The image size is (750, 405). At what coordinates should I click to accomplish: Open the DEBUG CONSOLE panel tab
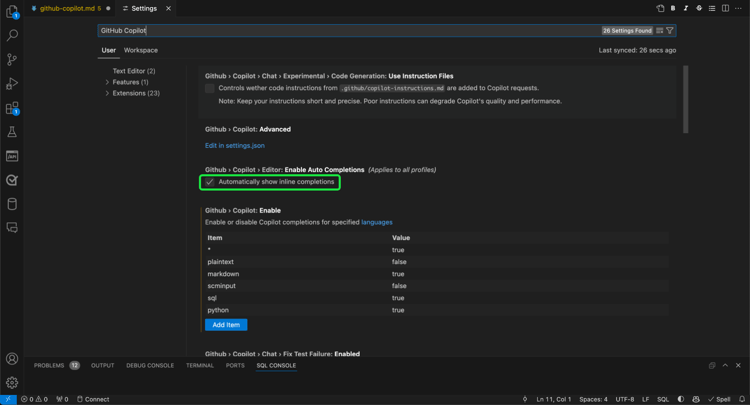point(150,365)
